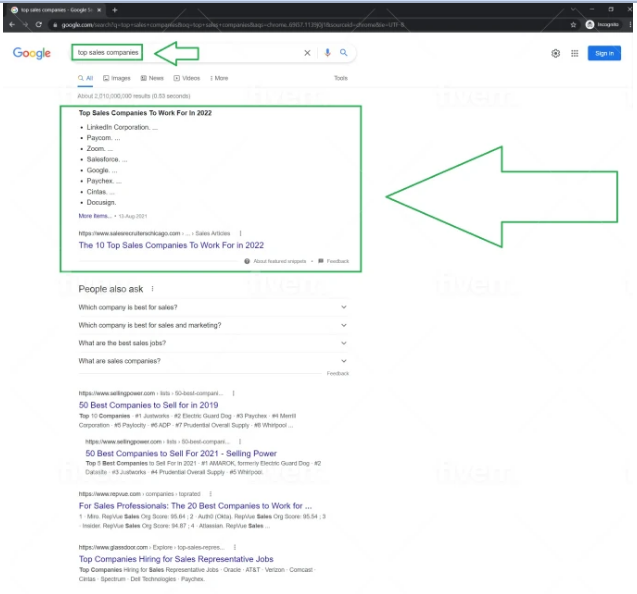Click the Sign in button
Viewport: 637px width, 594px height.
pyautogui.click(x=604, y=53)
